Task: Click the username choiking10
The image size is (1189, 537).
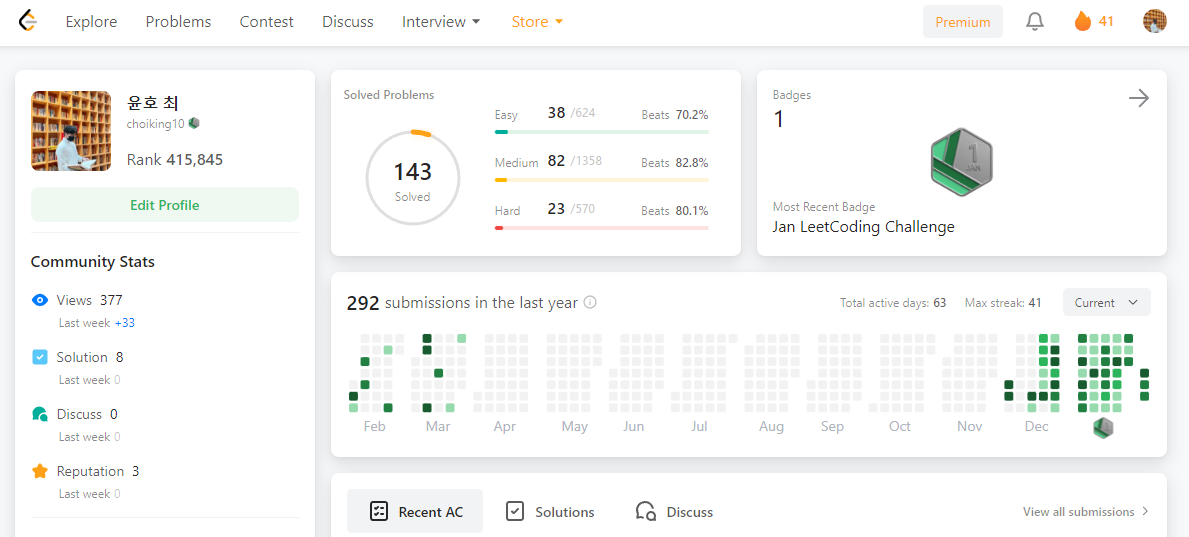Action: (155, 123)
